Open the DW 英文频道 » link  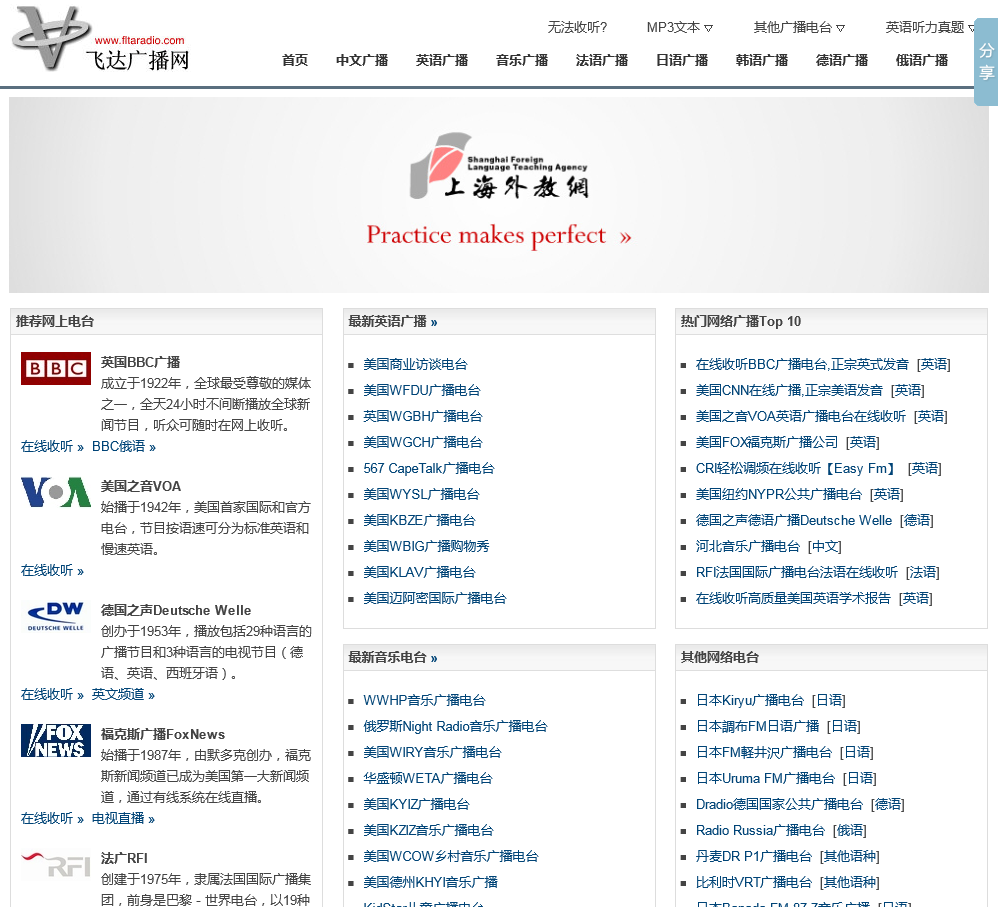123,694
